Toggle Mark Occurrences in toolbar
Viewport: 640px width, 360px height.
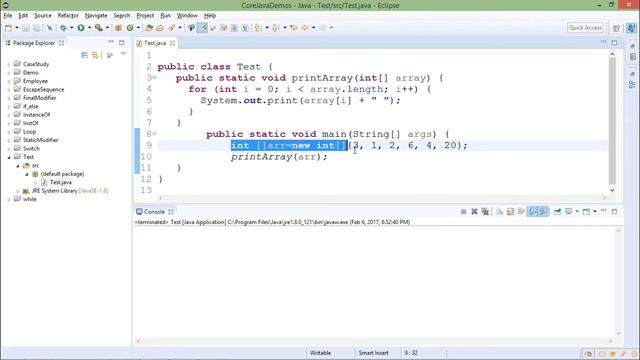tap(202, 28)
